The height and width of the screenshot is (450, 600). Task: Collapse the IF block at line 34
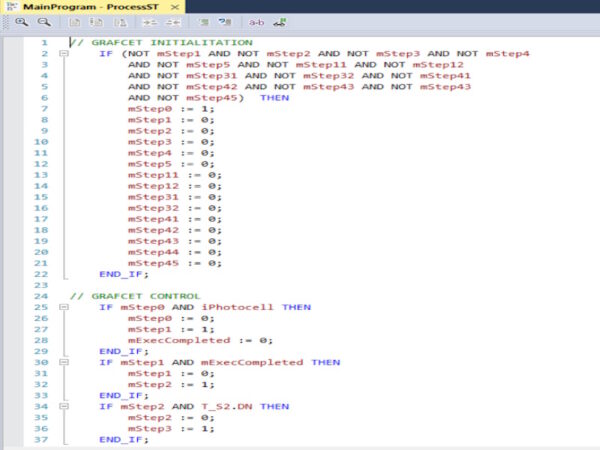coord(64,406)
